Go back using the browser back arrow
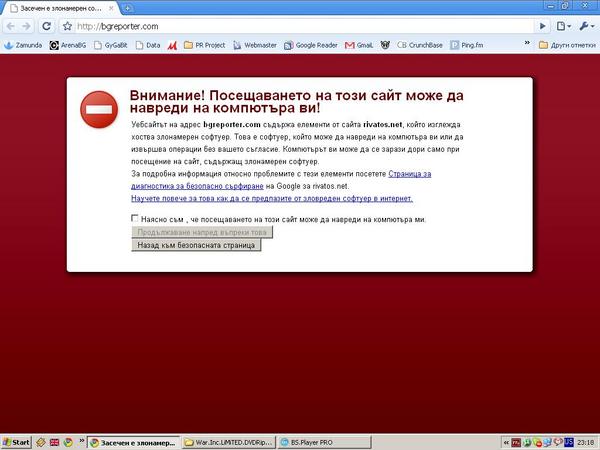 [x=11, y=26]
